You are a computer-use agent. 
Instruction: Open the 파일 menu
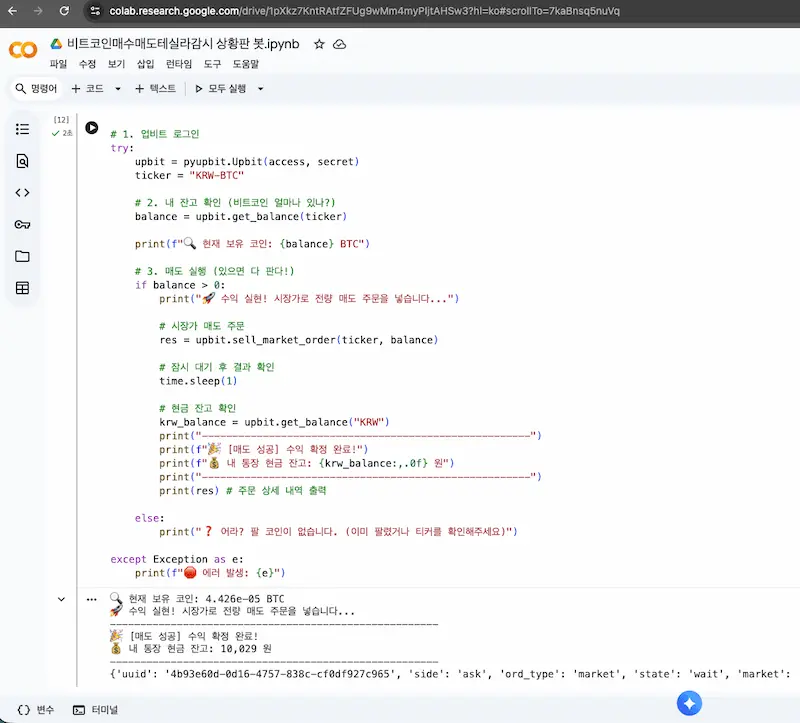point(58,64)
